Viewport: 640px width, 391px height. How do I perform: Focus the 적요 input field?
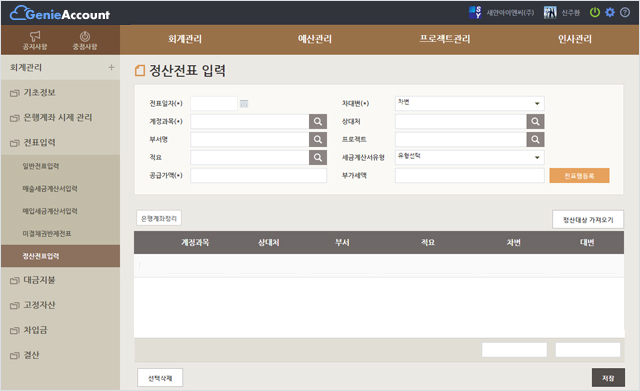[x=250, y=158]
